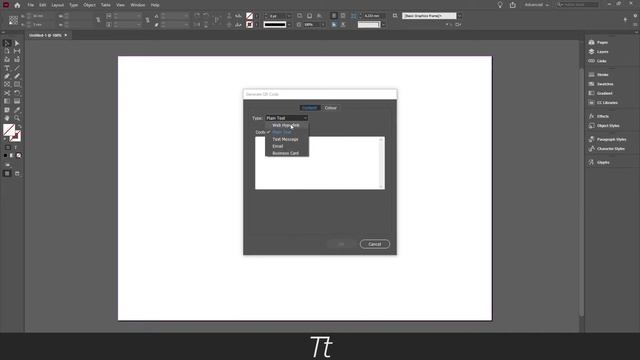Toggle Preview screen mode in toolbox

[x=17, y=173]
